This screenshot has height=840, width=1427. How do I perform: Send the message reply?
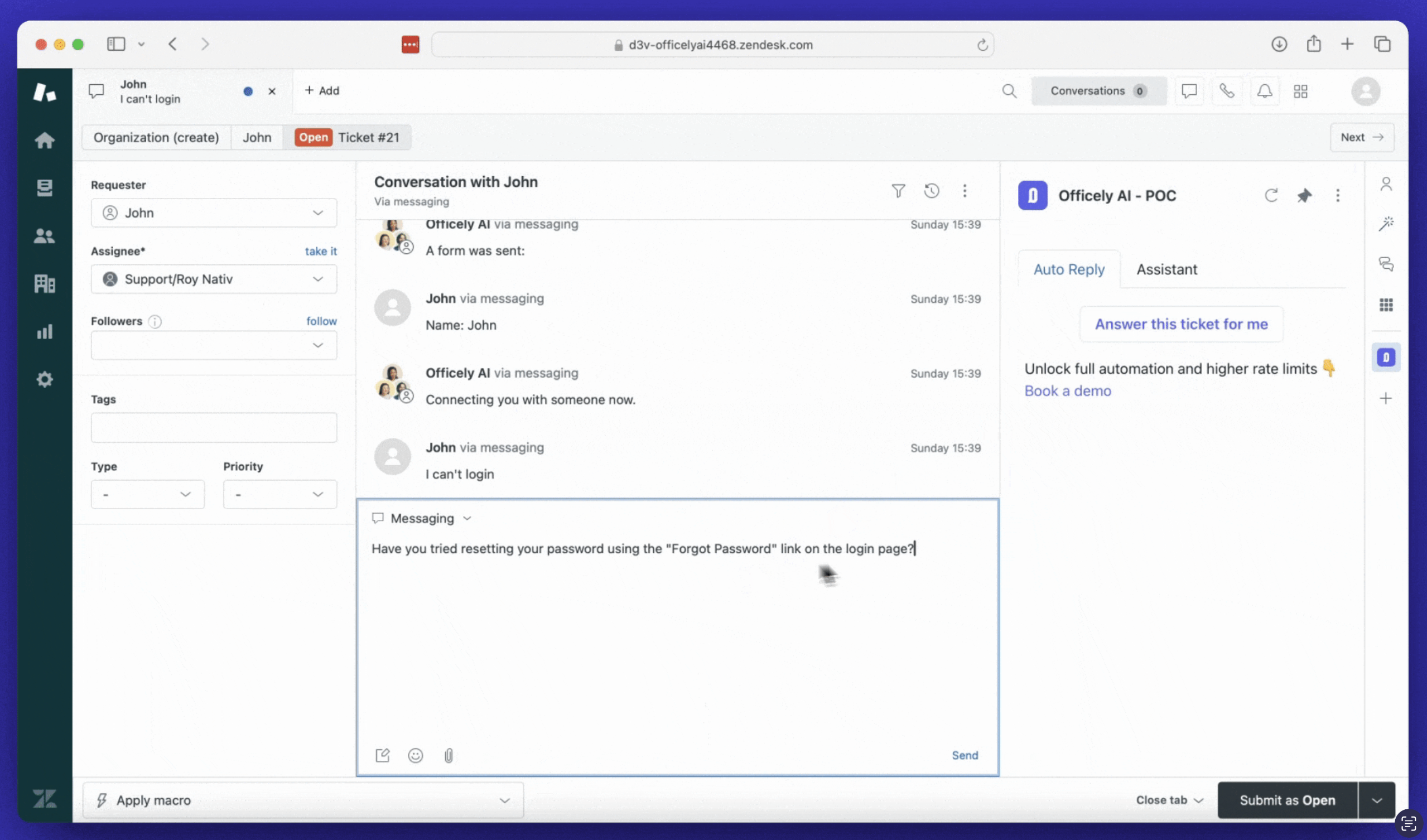click(x=965, y=755)
